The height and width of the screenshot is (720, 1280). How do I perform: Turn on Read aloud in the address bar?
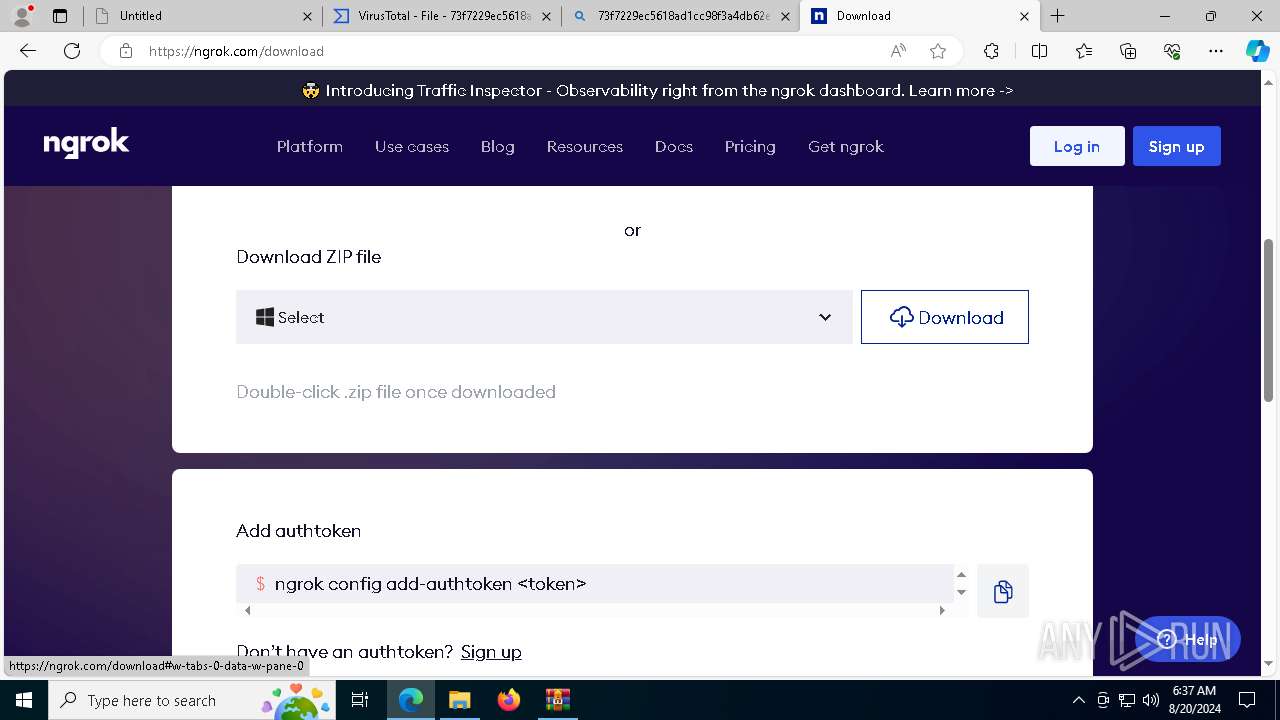coord(898,51)
